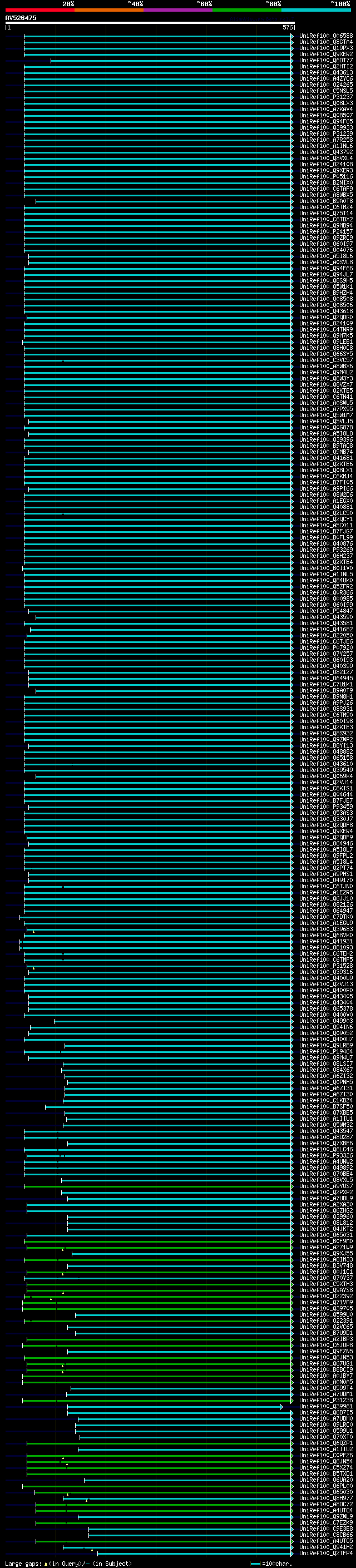Click the purple ~60% identity legend segment
The height and width of the screenshot is (1568, 356).
177,11
